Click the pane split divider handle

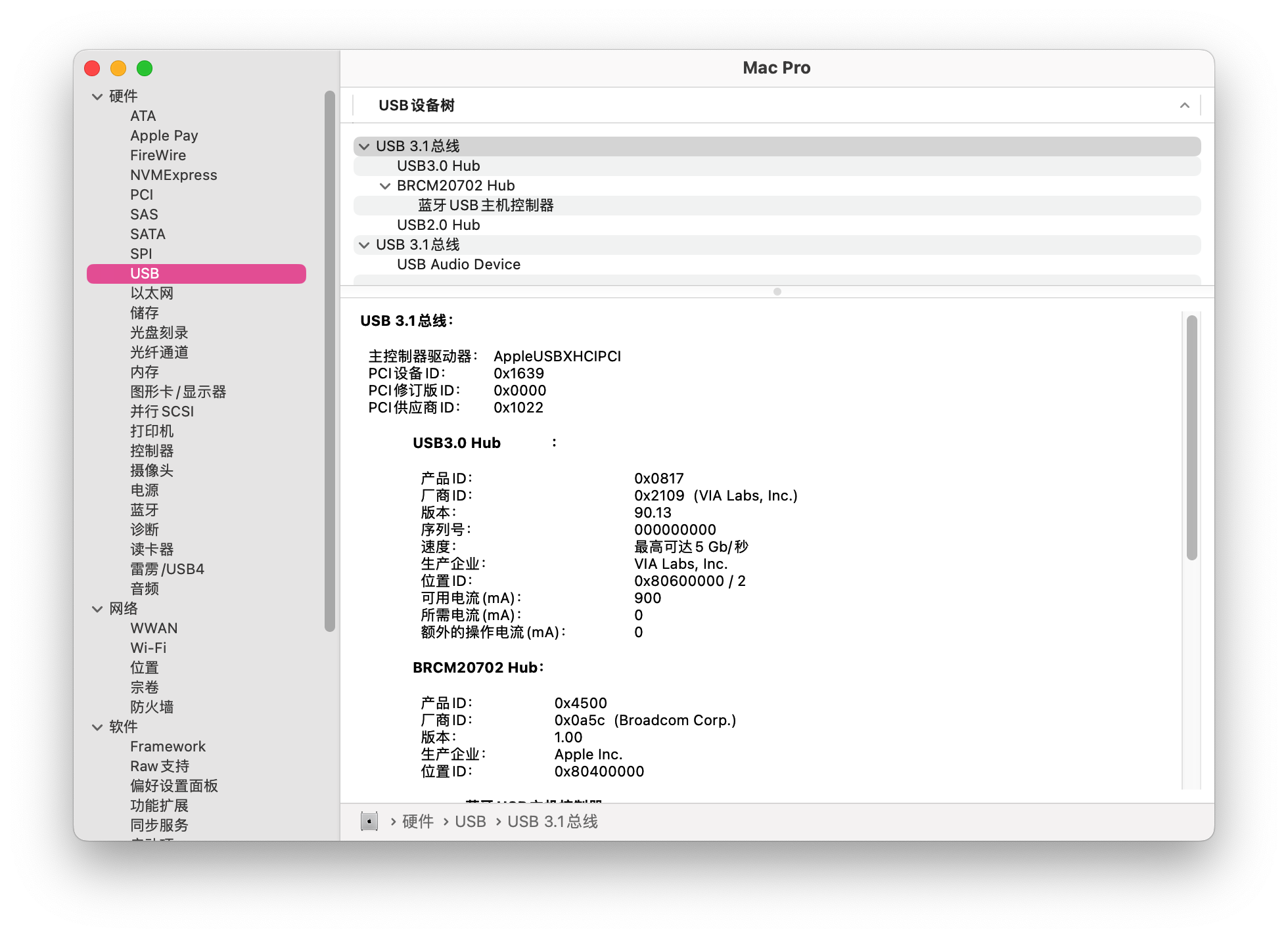pyautogui.click(x=777, y=292)
